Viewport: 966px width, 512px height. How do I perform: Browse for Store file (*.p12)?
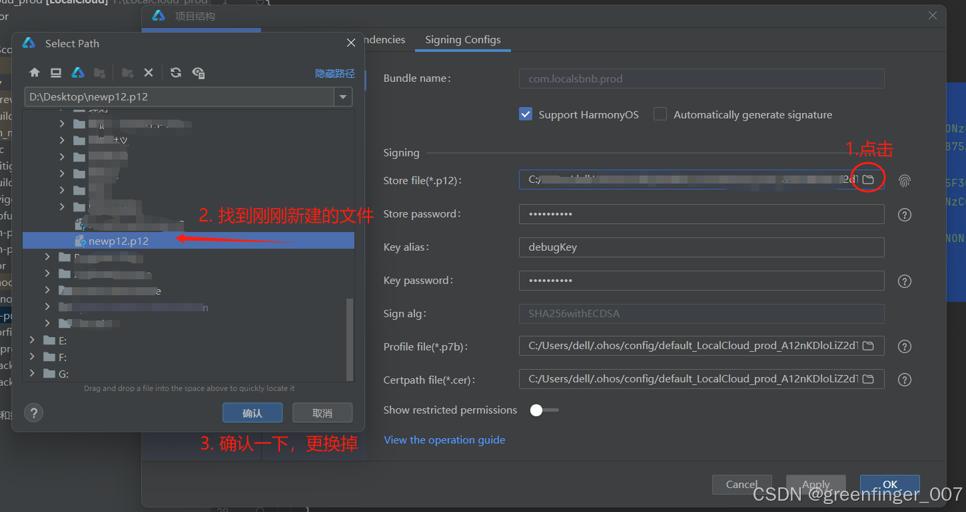point(868,179)
